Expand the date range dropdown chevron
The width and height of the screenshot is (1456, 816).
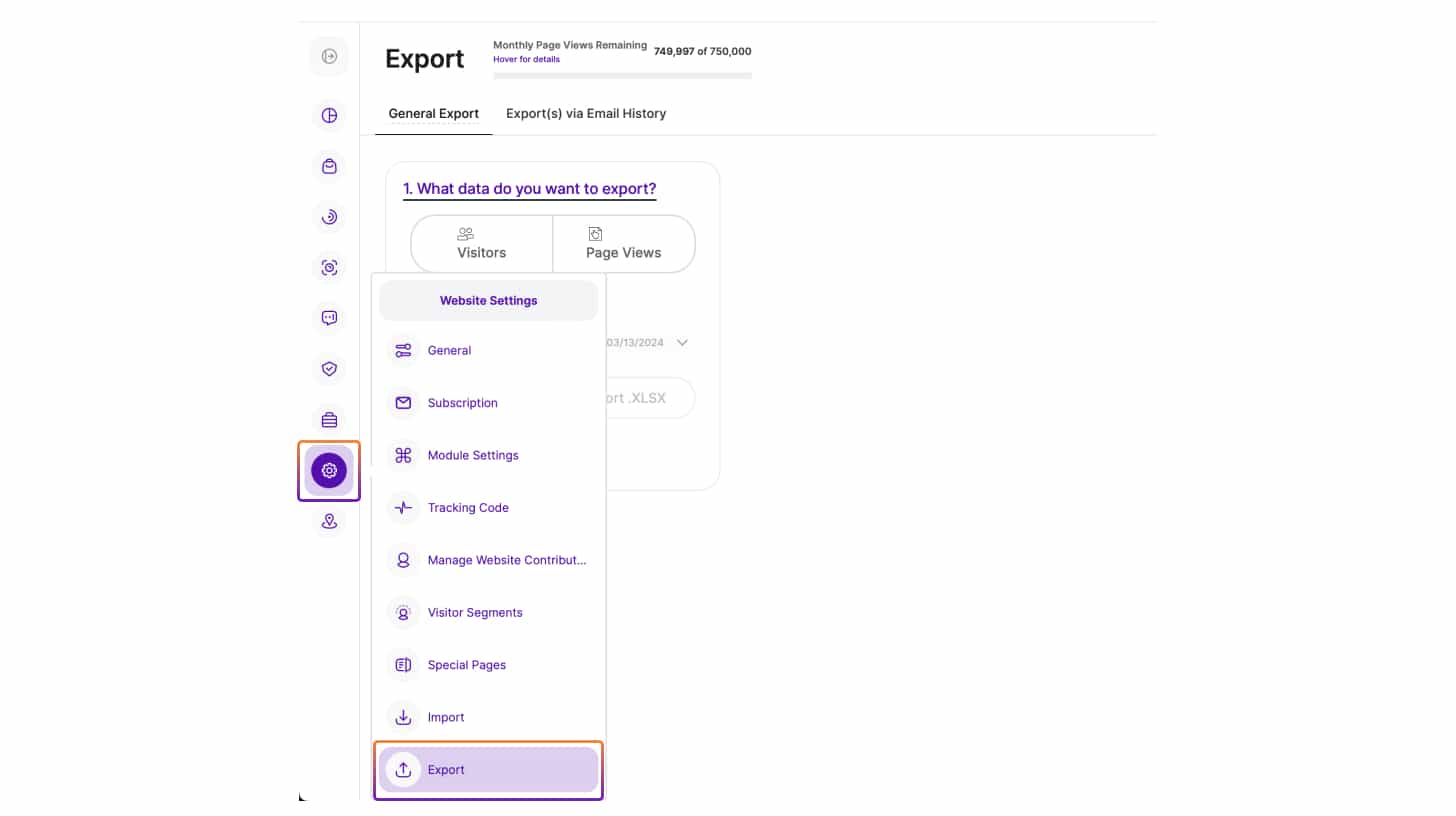[x=682, y=342]
